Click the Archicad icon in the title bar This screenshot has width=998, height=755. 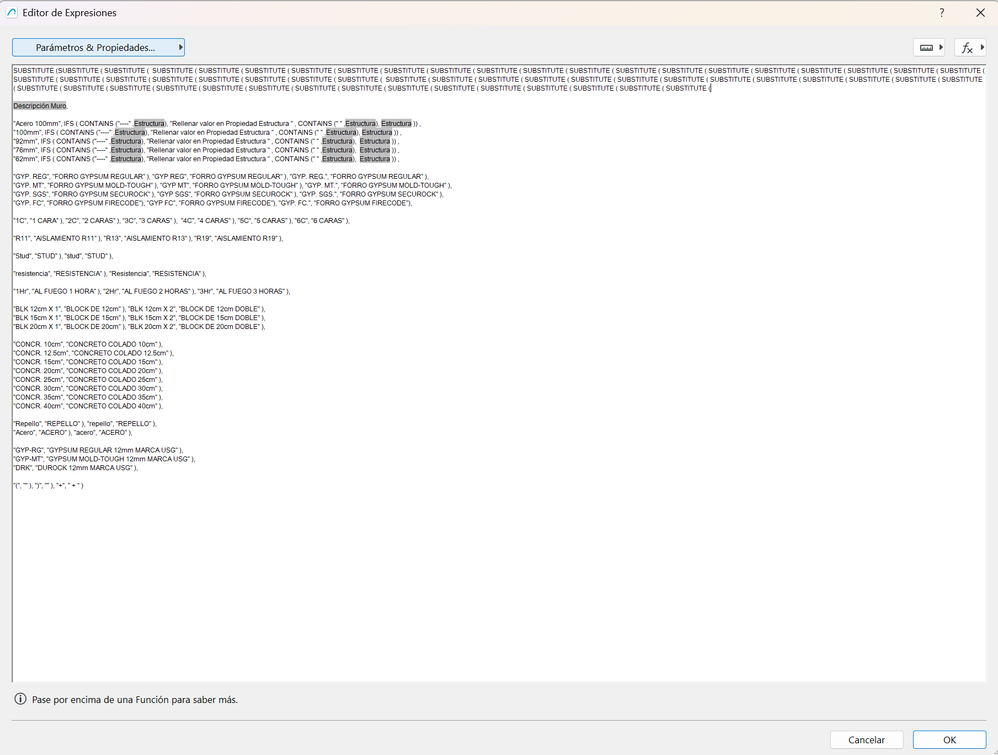click(x=11, y=13)
